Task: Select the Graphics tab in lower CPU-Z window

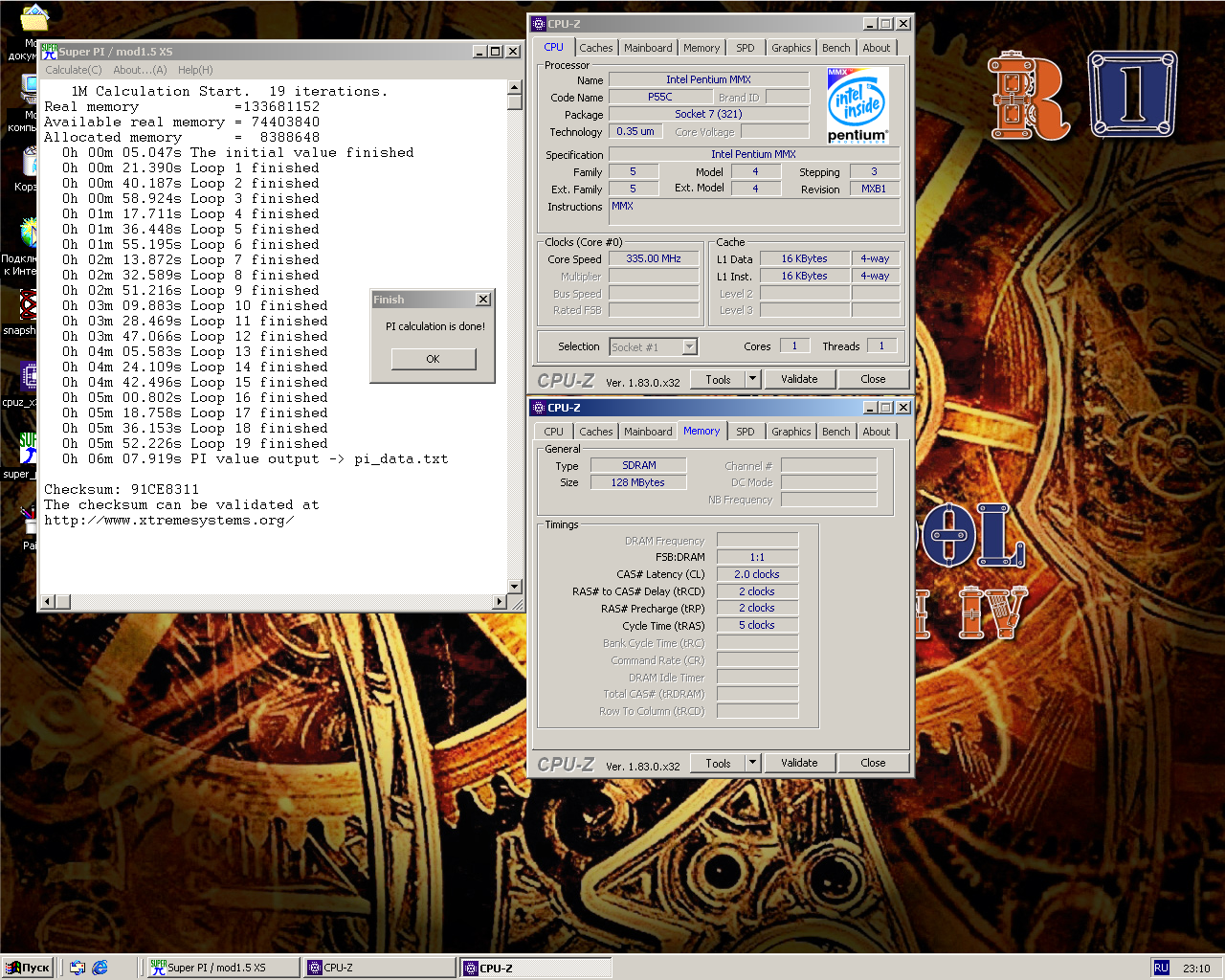Action: pyautogui.click(x=791, y=432)
